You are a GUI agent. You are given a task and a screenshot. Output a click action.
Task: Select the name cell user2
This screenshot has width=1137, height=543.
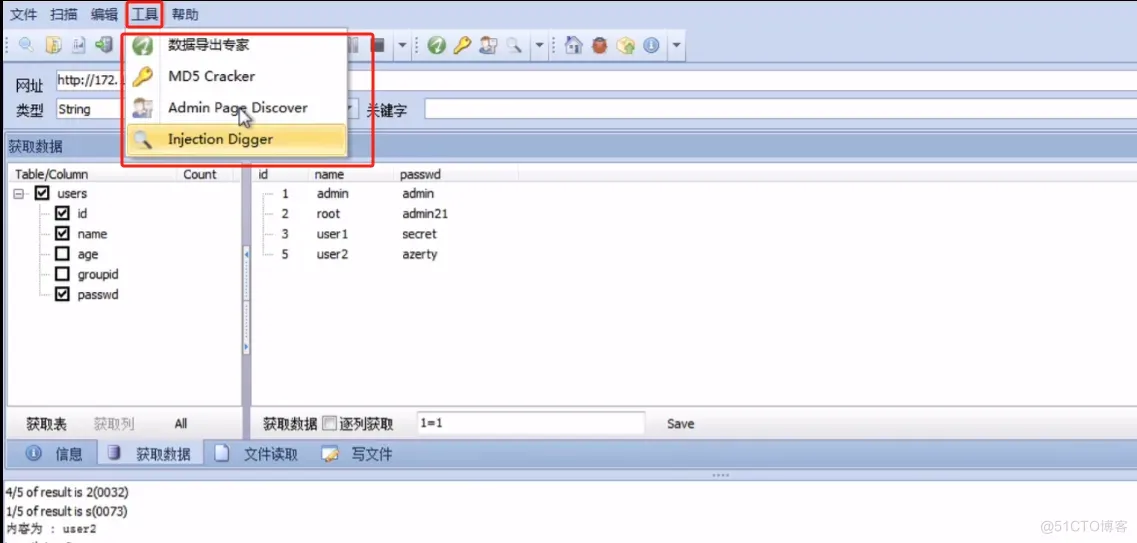tap(332, 254)
